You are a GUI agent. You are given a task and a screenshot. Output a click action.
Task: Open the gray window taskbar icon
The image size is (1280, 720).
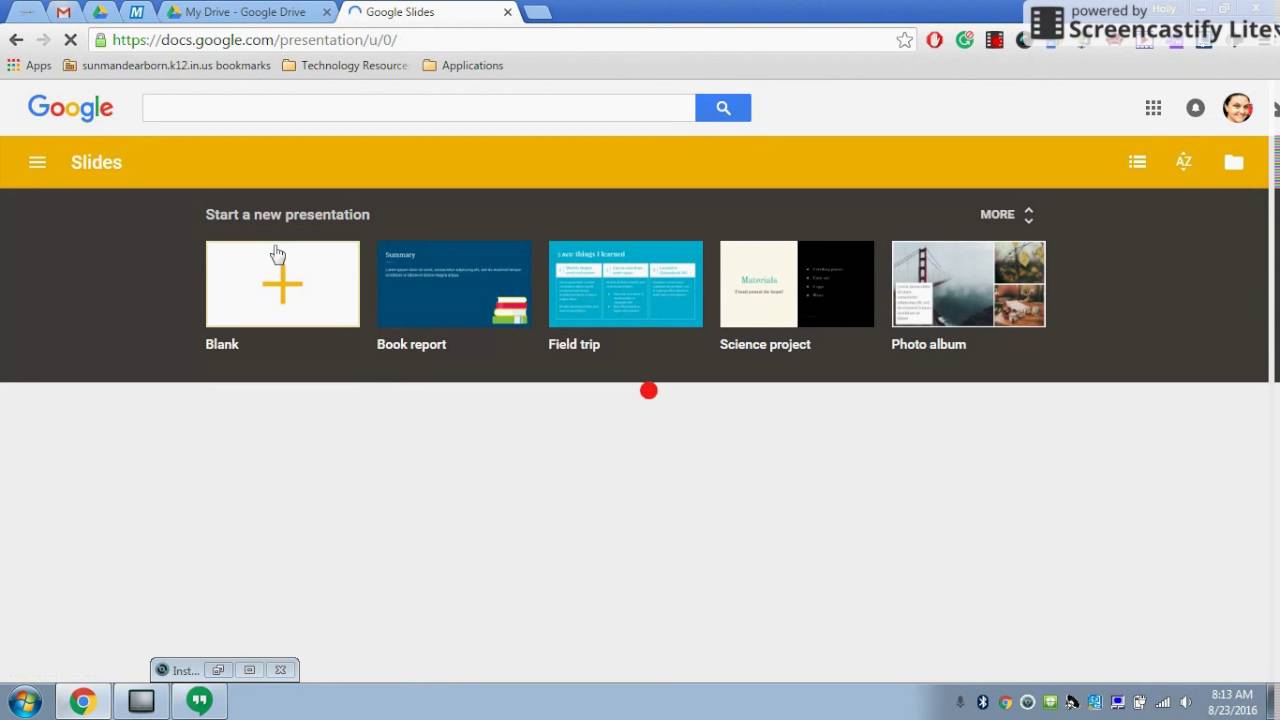tap(141, 702)
